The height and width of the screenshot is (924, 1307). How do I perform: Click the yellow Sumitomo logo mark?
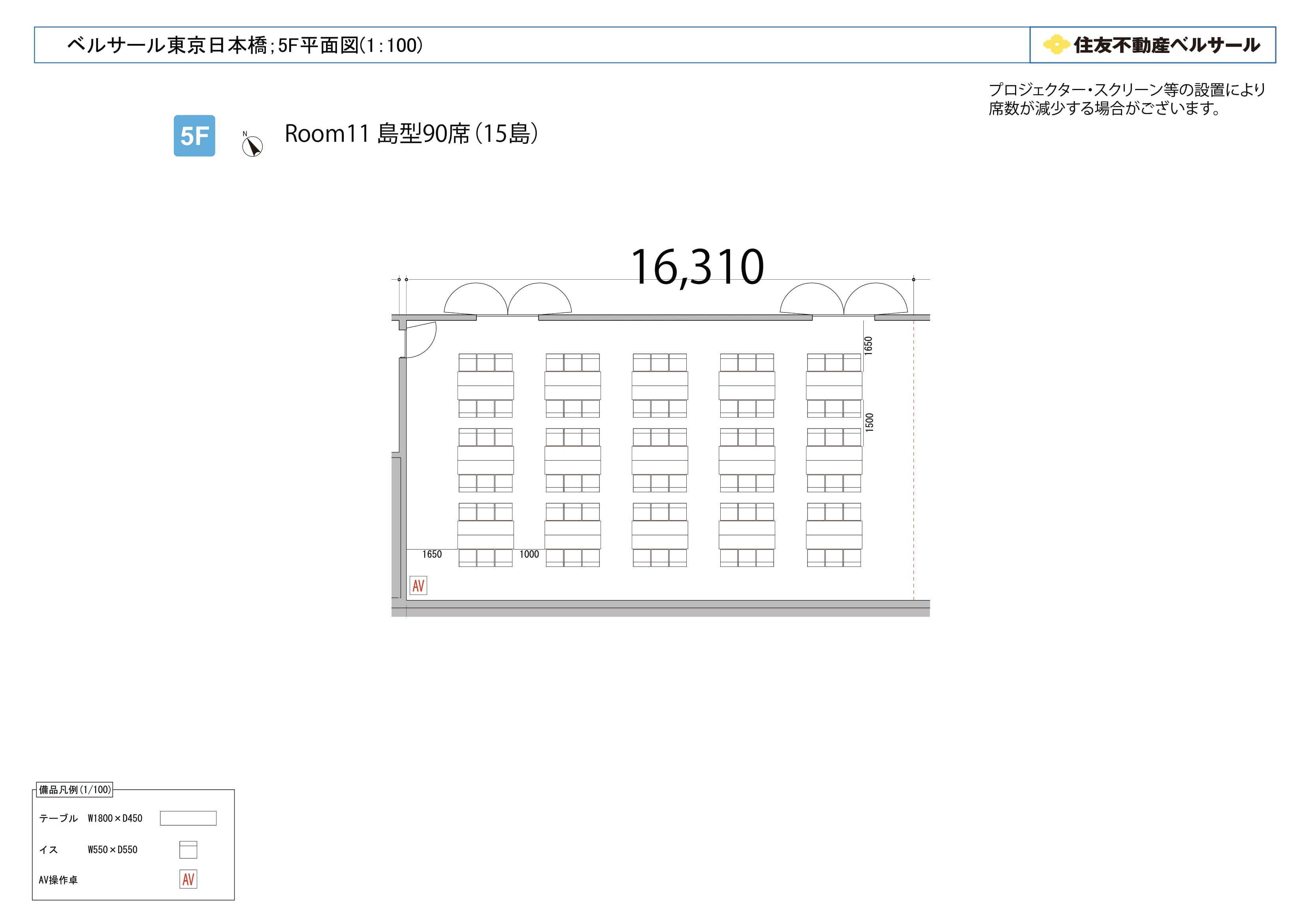click(1056, 44)
